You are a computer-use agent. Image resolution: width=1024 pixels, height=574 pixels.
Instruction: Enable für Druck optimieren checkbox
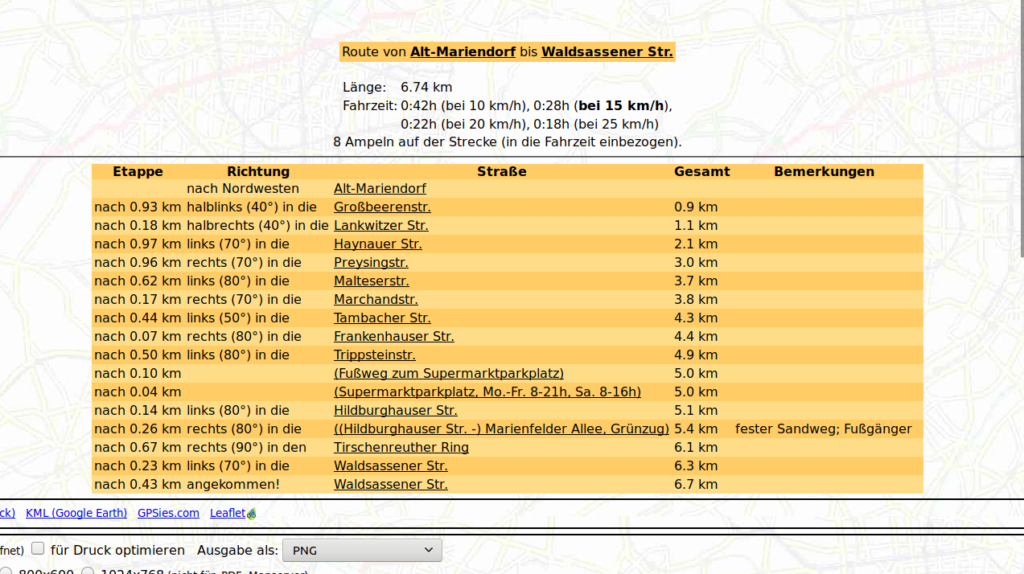click(x=38, y=549)
